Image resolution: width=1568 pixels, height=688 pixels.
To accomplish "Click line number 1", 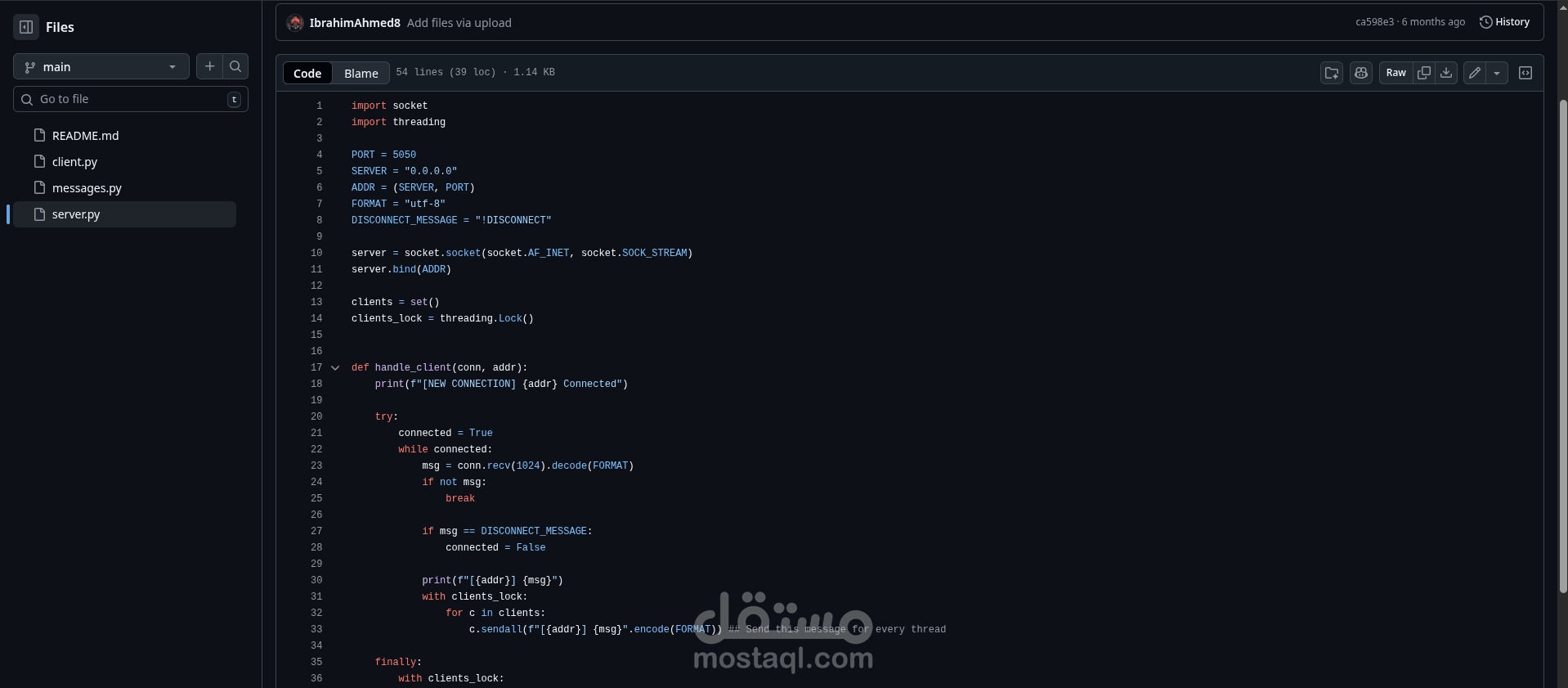I will 320,106.
